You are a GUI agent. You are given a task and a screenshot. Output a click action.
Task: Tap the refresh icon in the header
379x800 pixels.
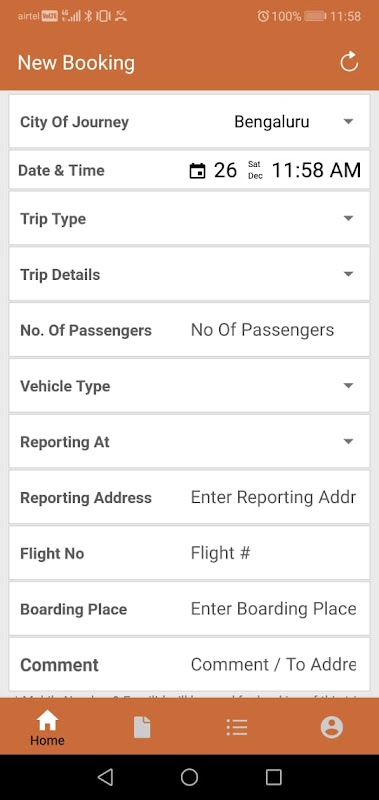[x=349, y=63]
